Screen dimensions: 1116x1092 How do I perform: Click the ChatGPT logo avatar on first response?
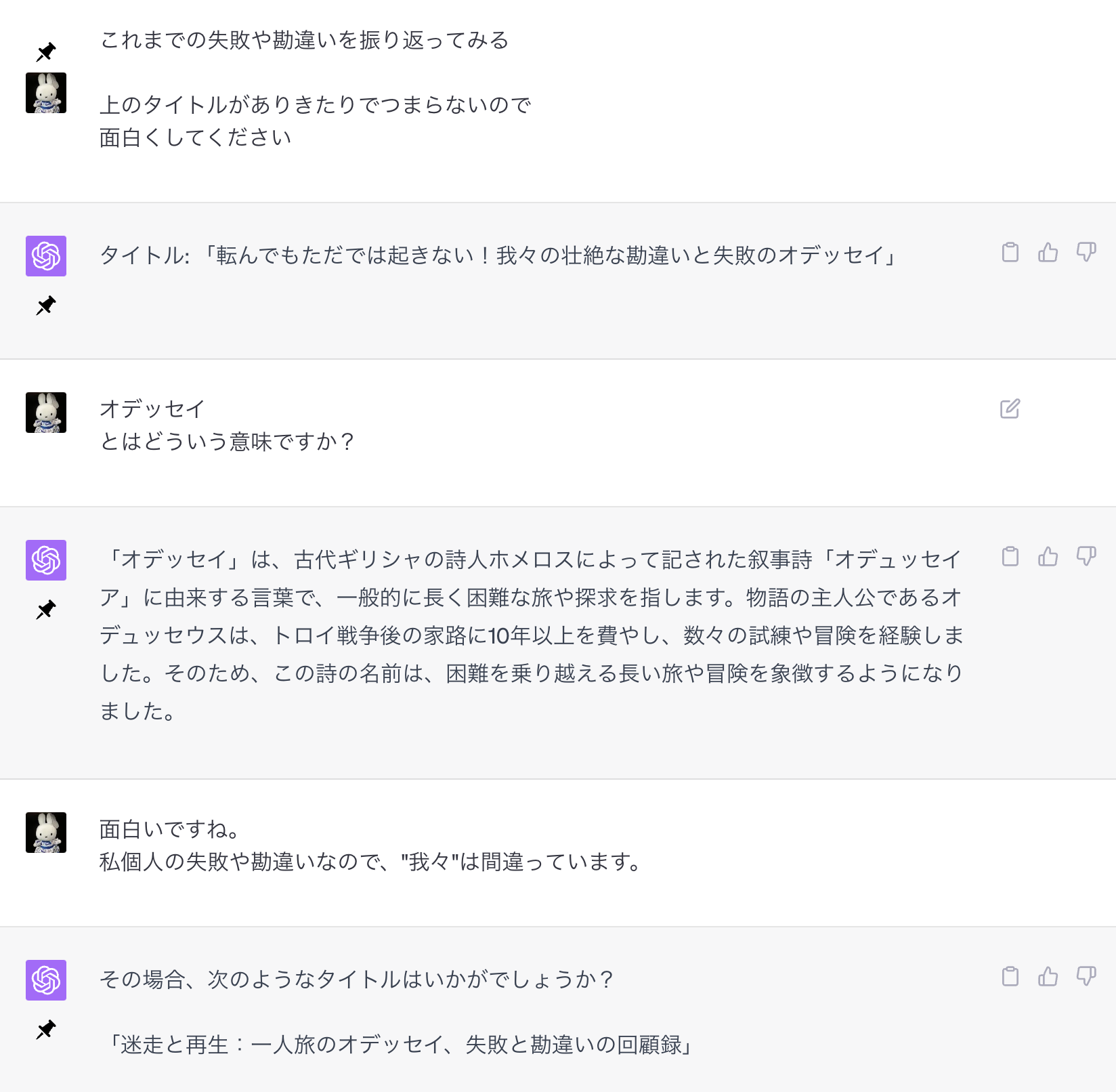coord(45,256)
